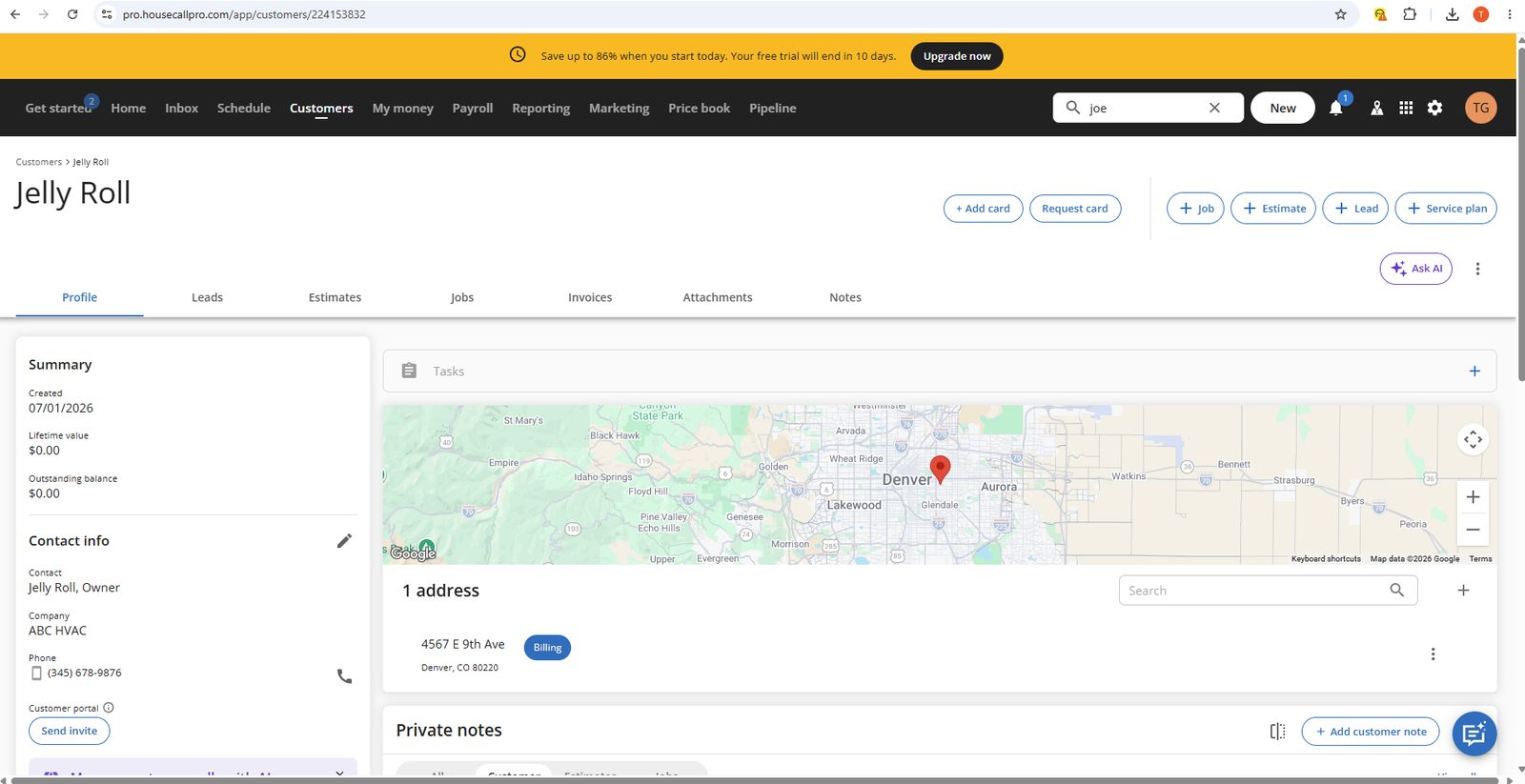Viewport: 1525px width, 784px height.
Task: Create a new Estimate for customer
Action: (x=1273, y=209)
